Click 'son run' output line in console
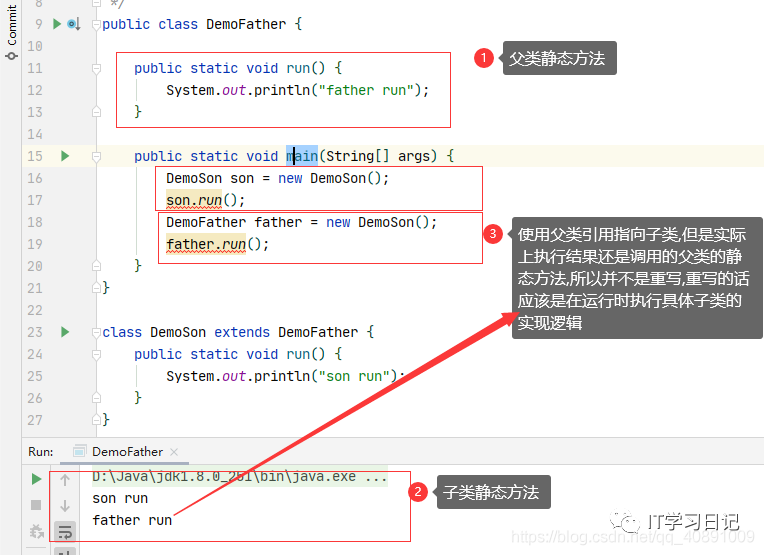 point(120,498)
